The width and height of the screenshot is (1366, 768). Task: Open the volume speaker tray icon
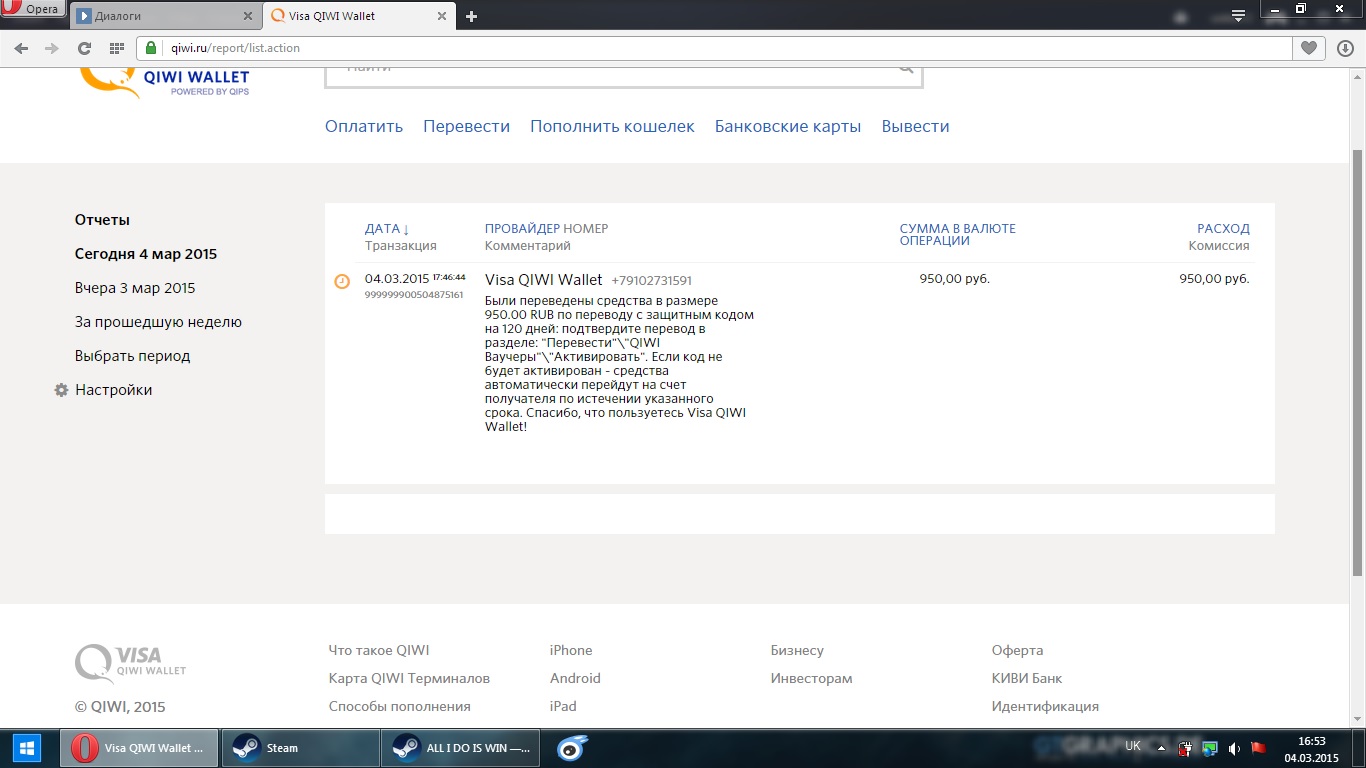pyautogui.click(x=1234, y=748)
